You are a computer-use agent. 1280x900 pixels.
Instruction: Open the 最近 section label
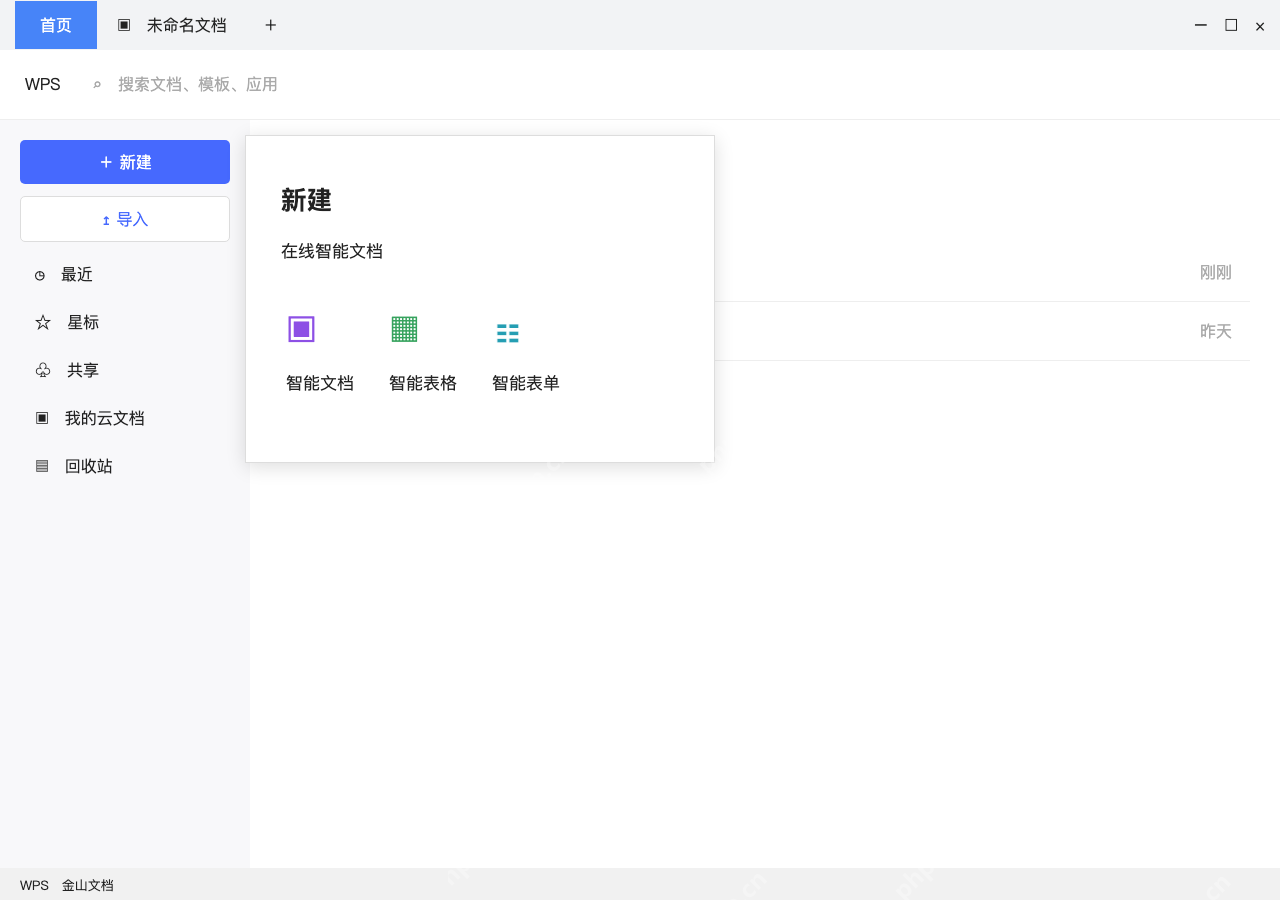(77, 274)
